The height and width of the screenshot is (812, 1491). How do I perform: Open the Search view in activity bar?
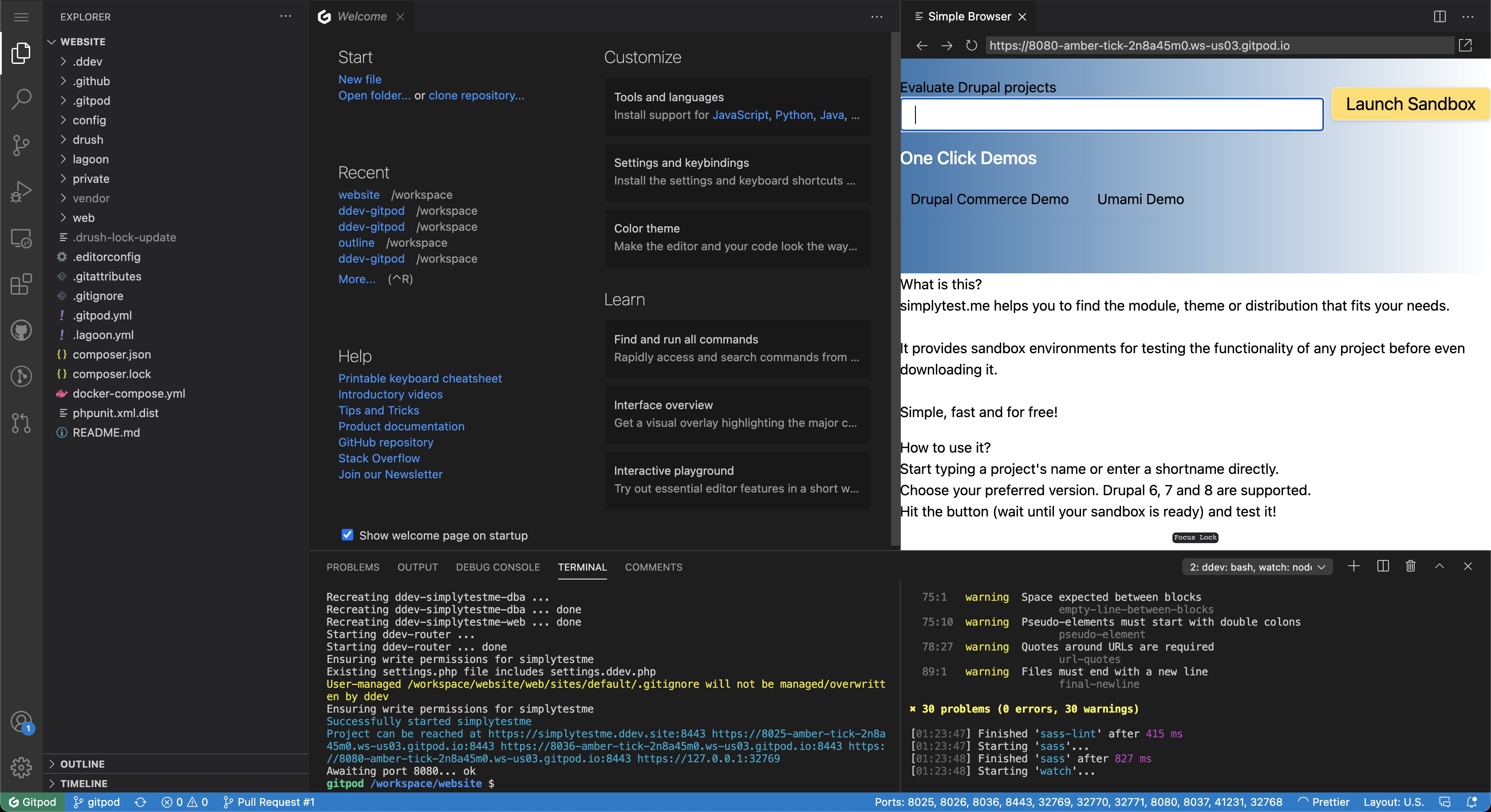click(x=21, y=99)
